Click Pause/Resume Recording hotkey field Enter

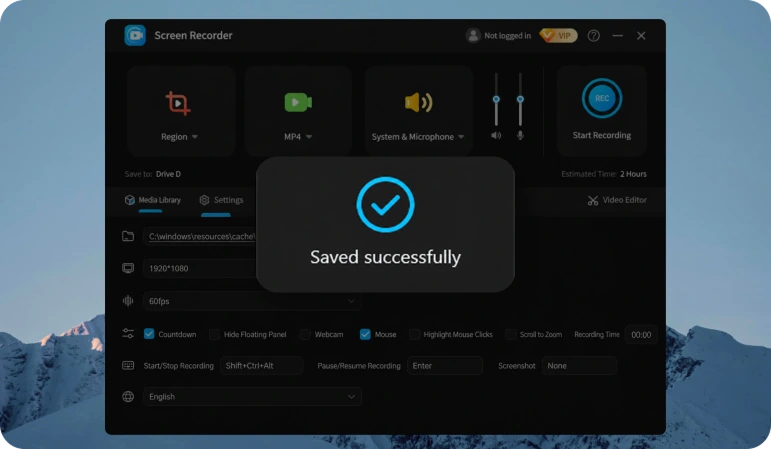(x=445, y=366)
